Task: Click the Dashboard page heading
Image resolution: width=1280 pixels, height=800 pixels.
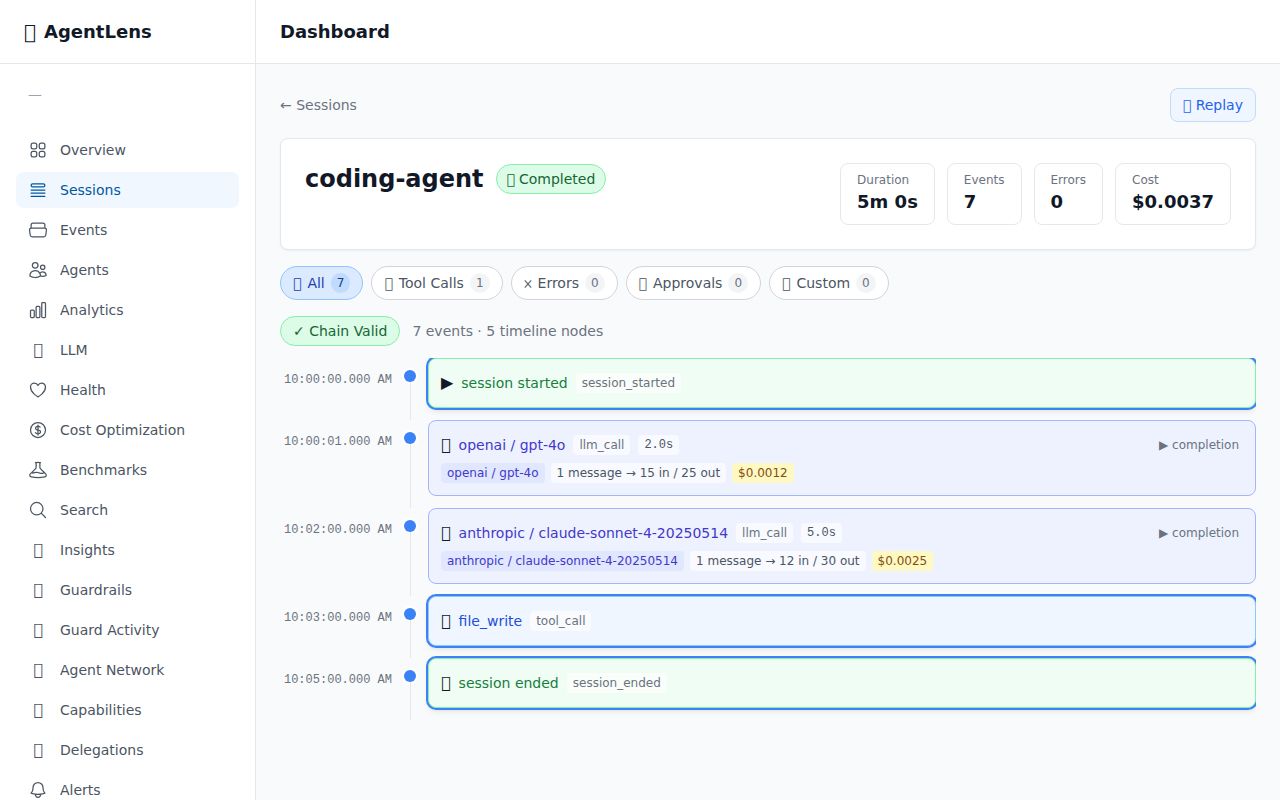Action: [x=335, y=32]
